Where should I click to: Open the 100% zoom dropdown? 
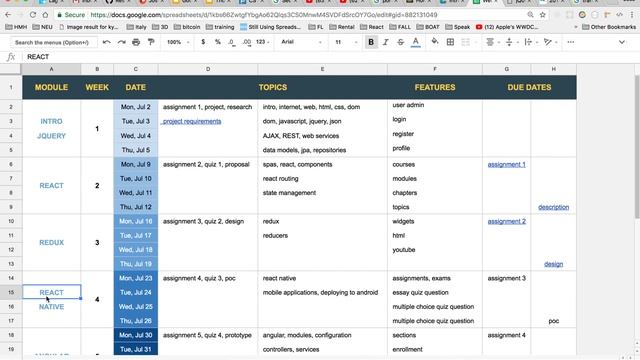pyautogui.click(x=178, y=42)
